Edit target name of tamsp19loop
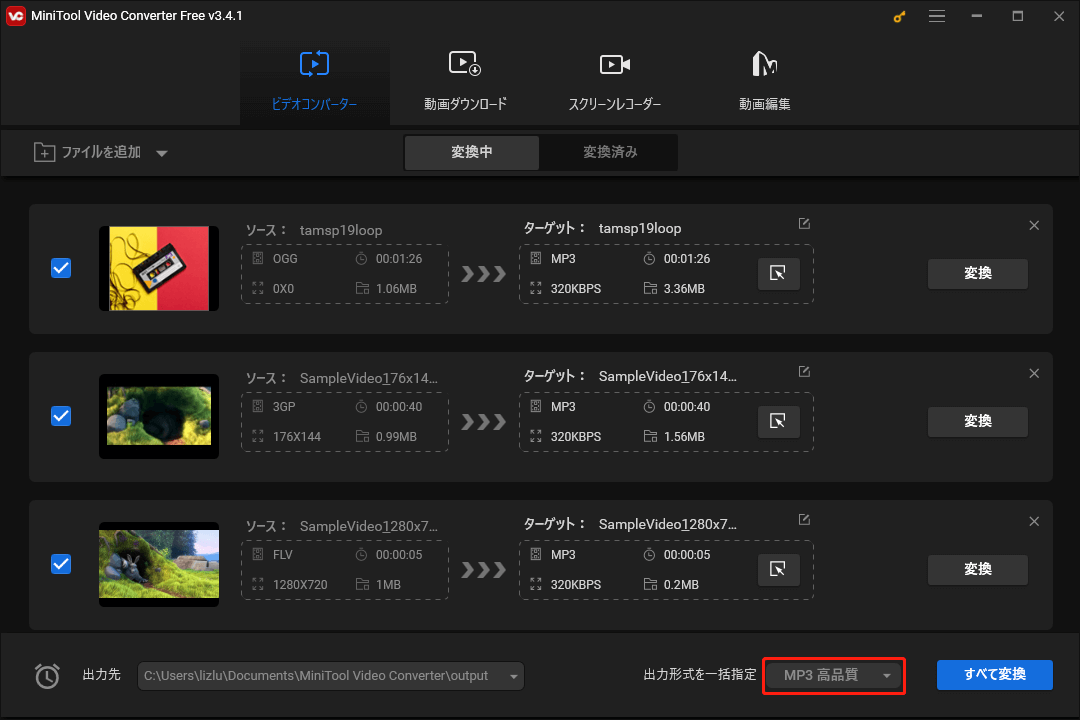The width and height of the screenshot is (1080, 720). pyautogui.click(x=804, y=224)
